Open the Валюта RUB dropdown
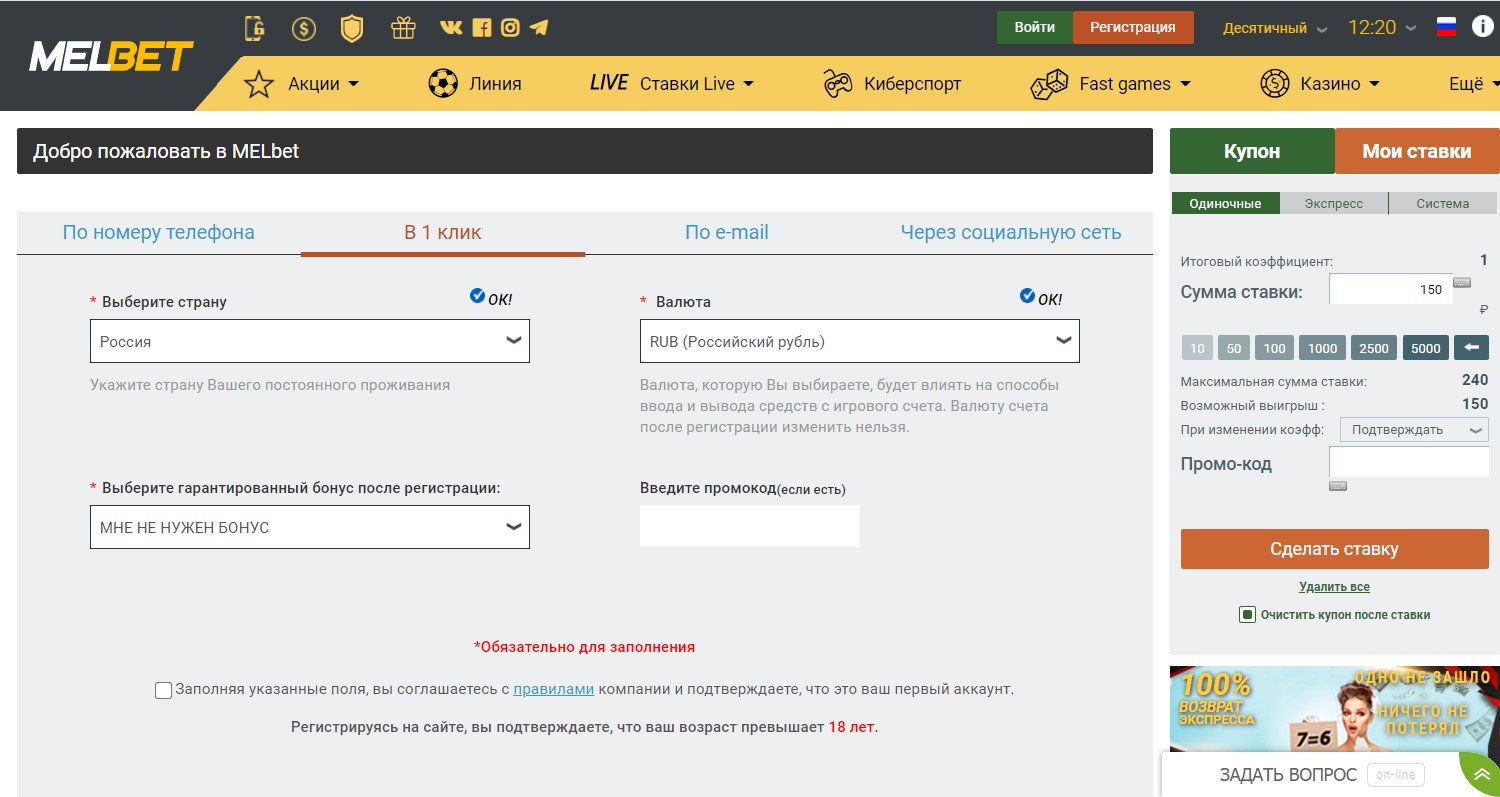1500x797 pixels. pyautogui.click(x=860, y=341)
